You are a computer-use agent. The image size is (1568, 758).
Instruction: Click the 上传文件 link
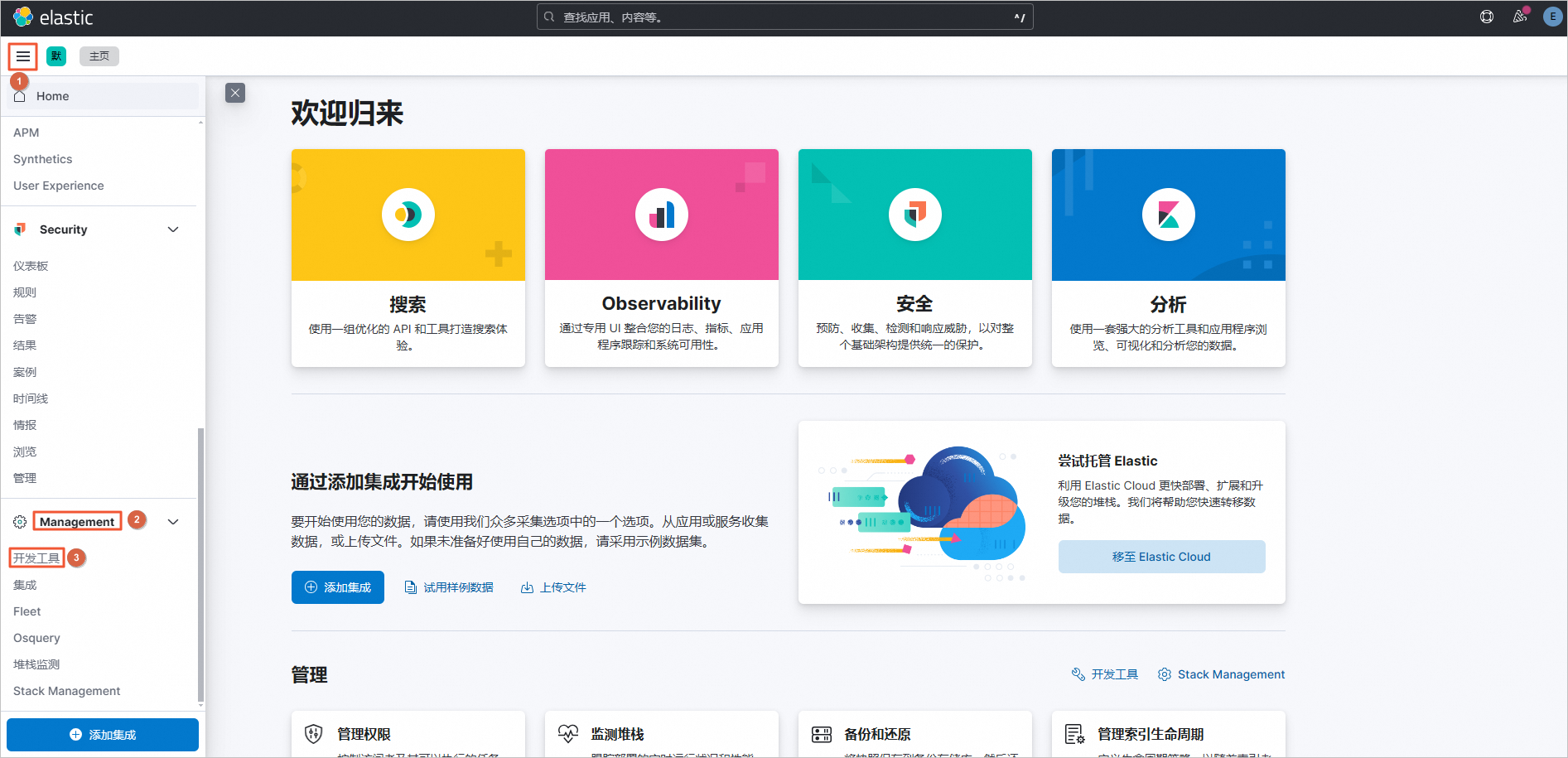pyautogui.click(x=553, y=587)
